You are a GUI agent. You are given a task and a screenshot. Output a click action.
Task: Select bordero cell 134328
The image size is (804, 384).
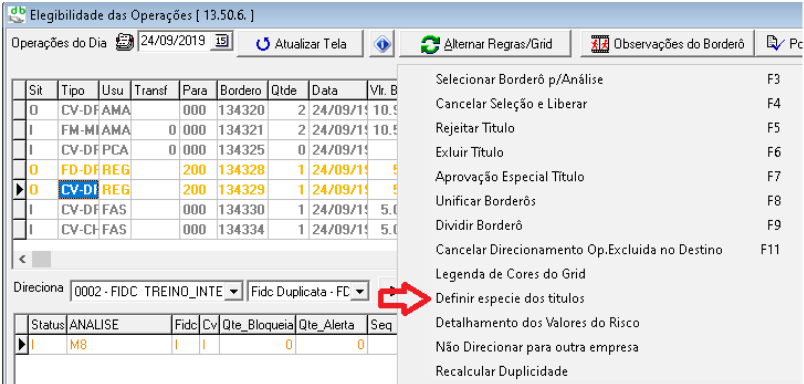242,170
